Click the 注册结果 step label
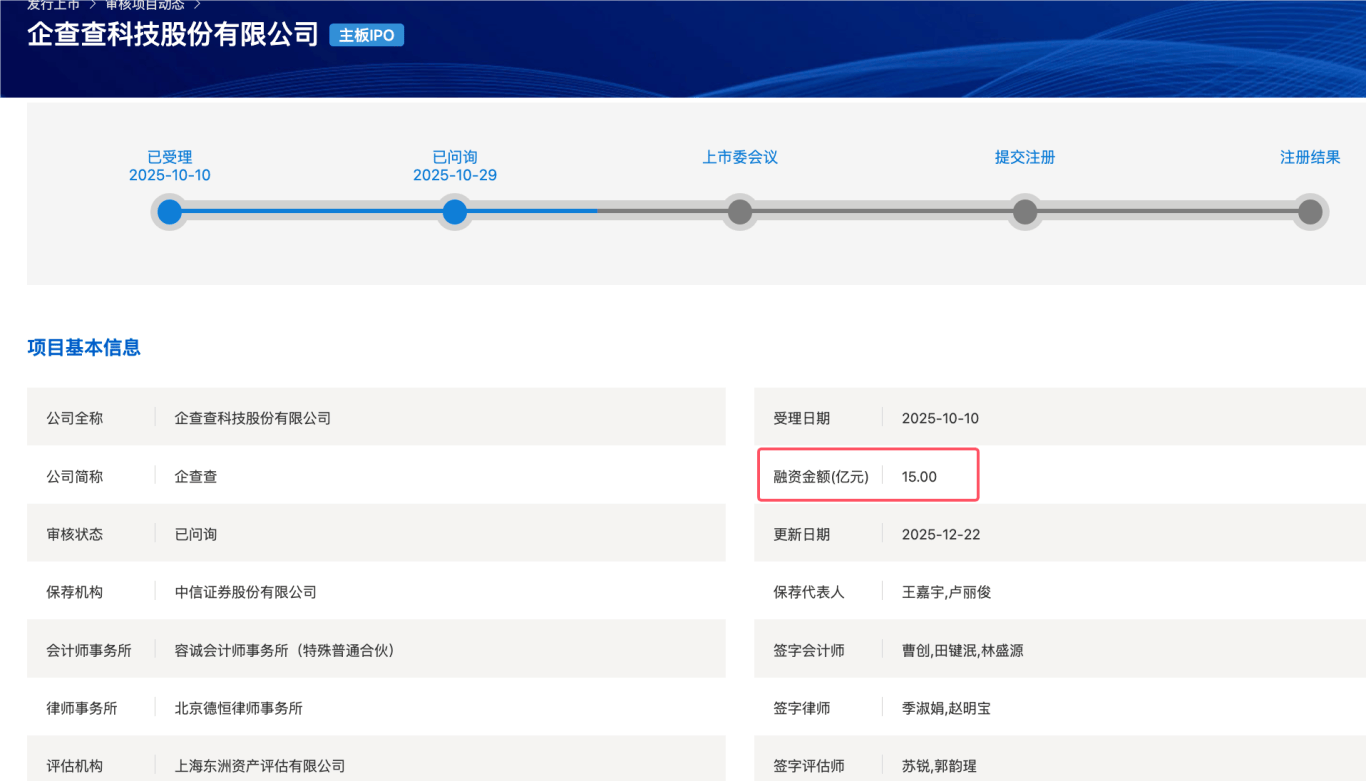The image size is (1366, 781). 1310,157
